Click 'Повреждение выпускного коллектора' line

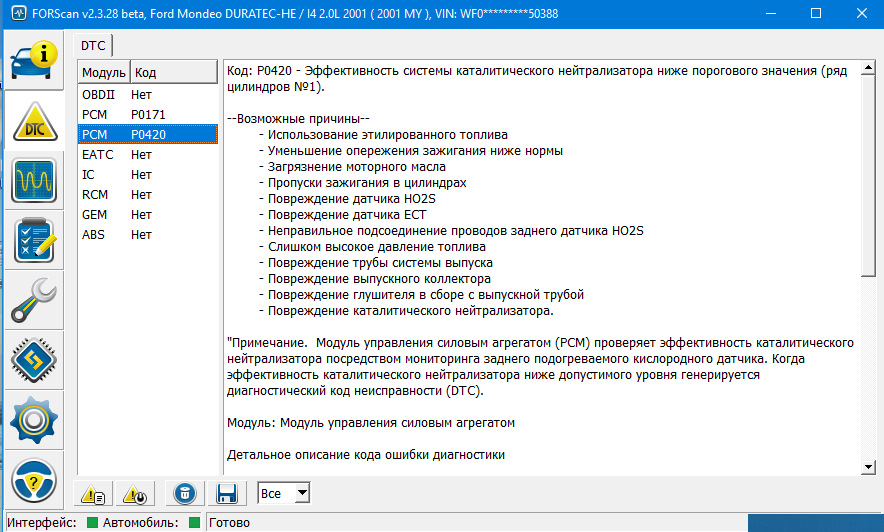(x=375, y=279)
